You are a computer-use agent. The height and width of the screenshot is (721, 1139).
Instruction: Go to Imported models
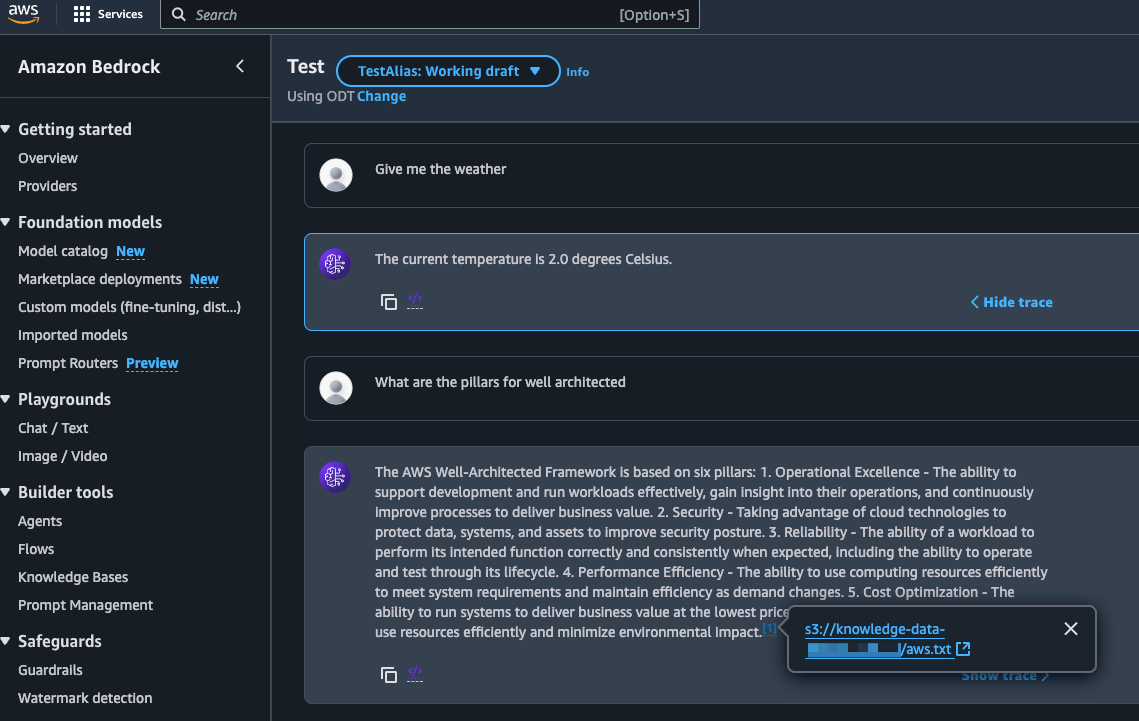[x=73, y=335]
